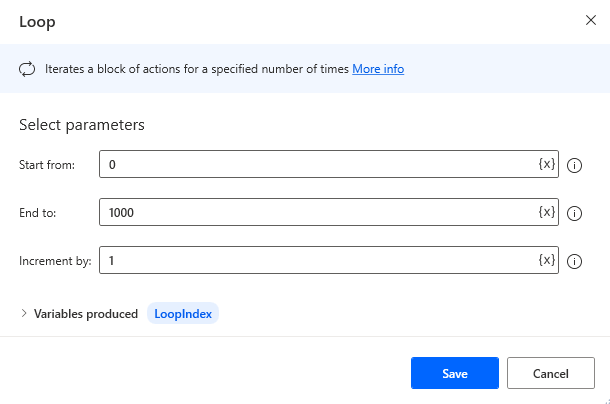Click the Select parameters heading
Screen dimensions: 610x404
(x=82, y=125)
